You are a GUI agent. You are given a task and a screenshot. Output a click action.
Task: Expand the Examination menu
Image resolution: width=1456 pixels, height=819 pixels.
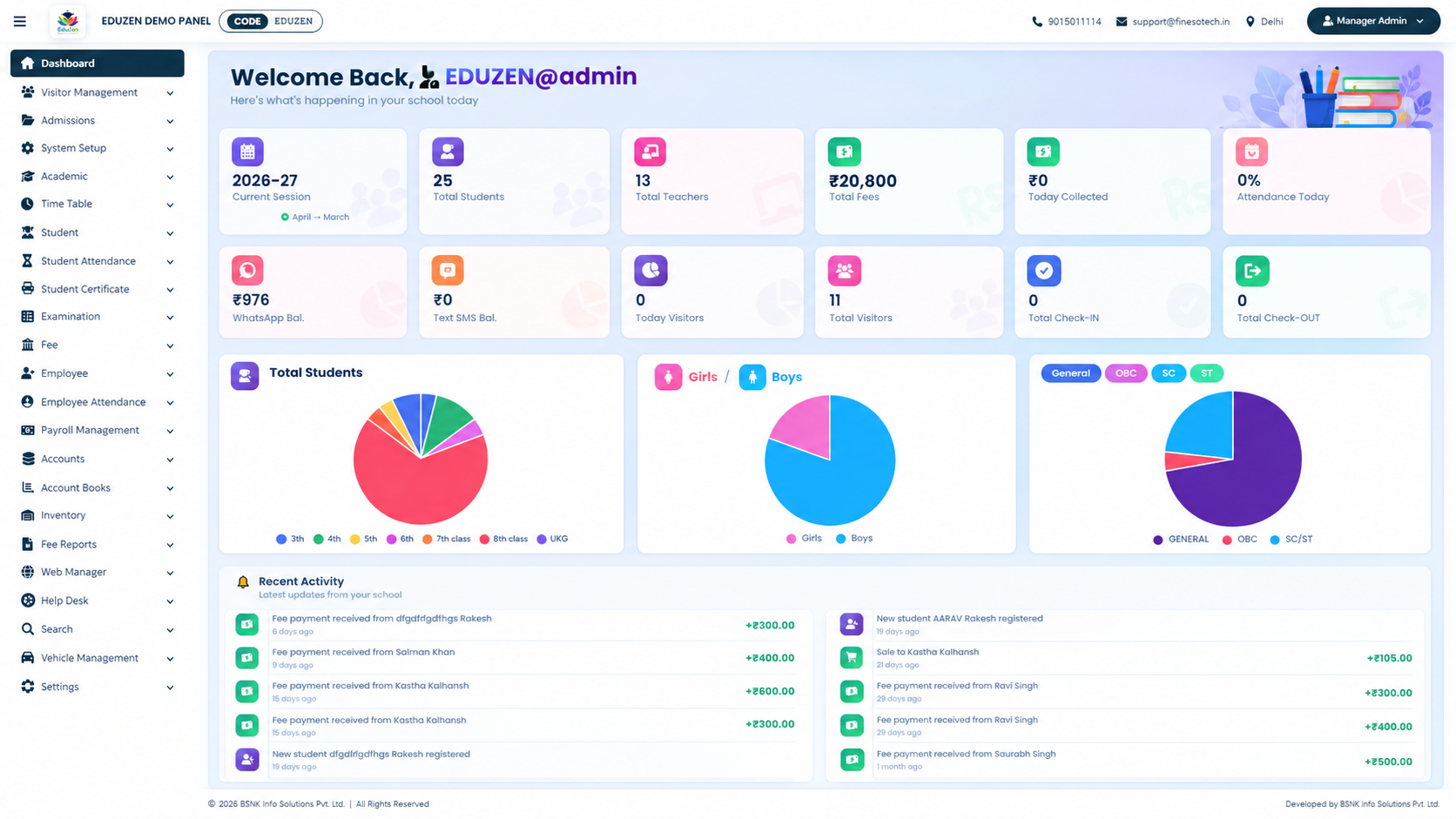[98, 317]
